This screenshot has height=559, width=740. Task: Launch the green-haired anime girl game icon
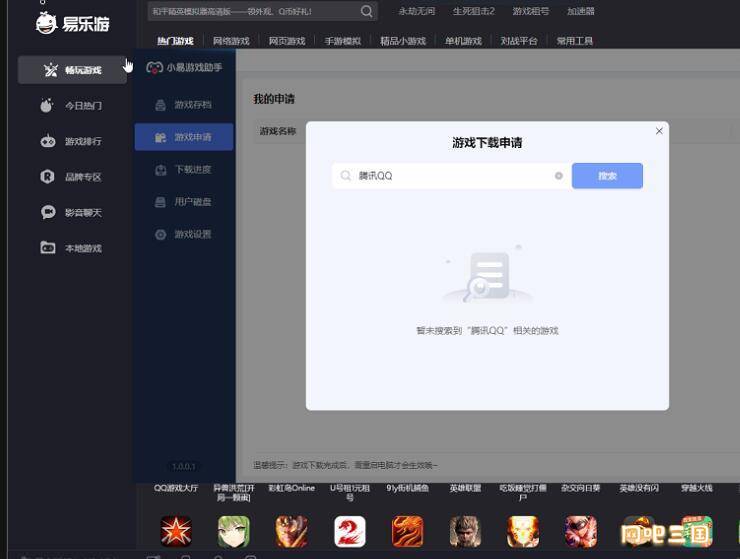pyautogui.click(x=234, y=532)
